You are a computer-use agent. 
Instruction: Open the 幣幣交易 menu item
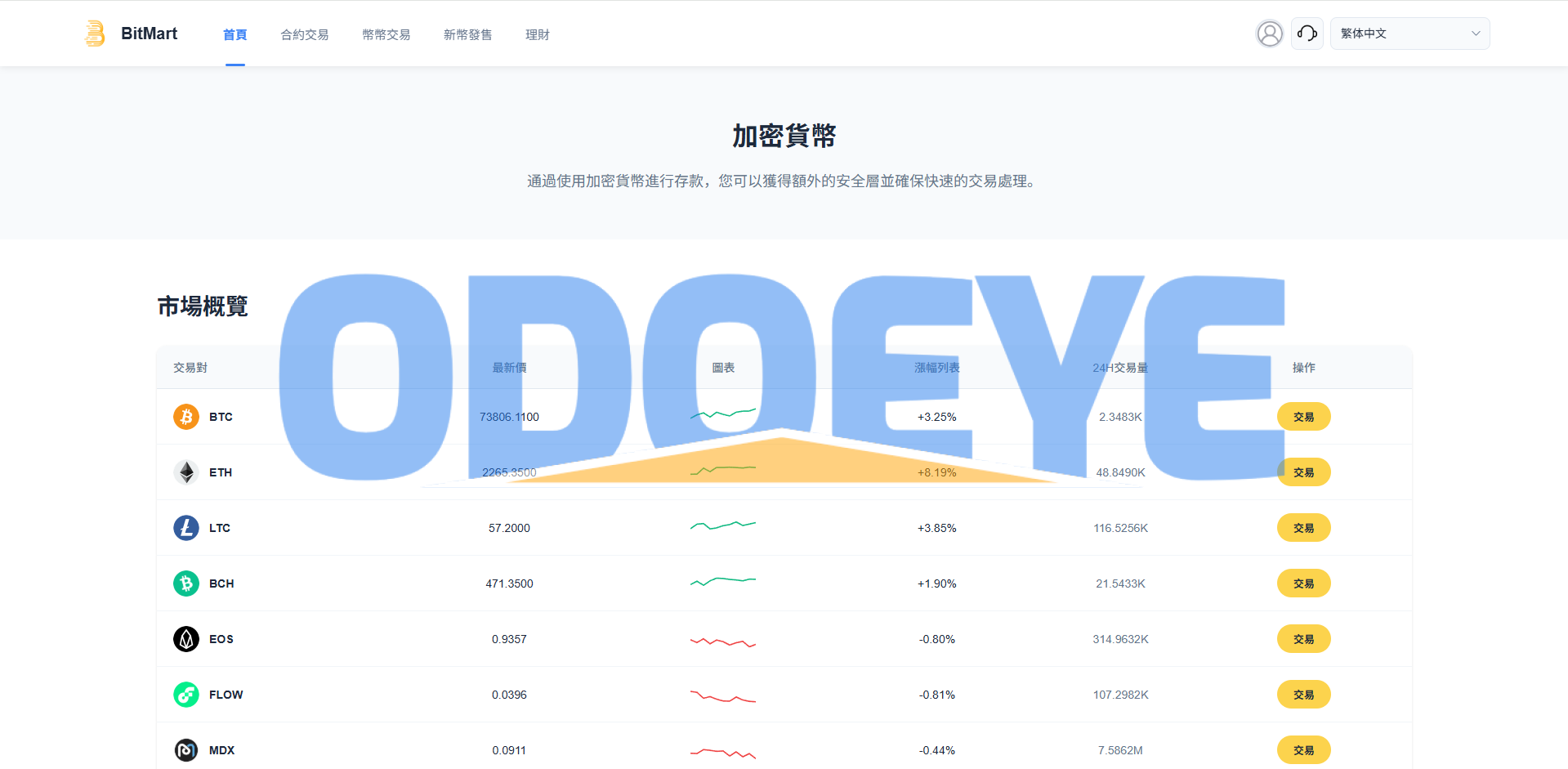(386, 34)
